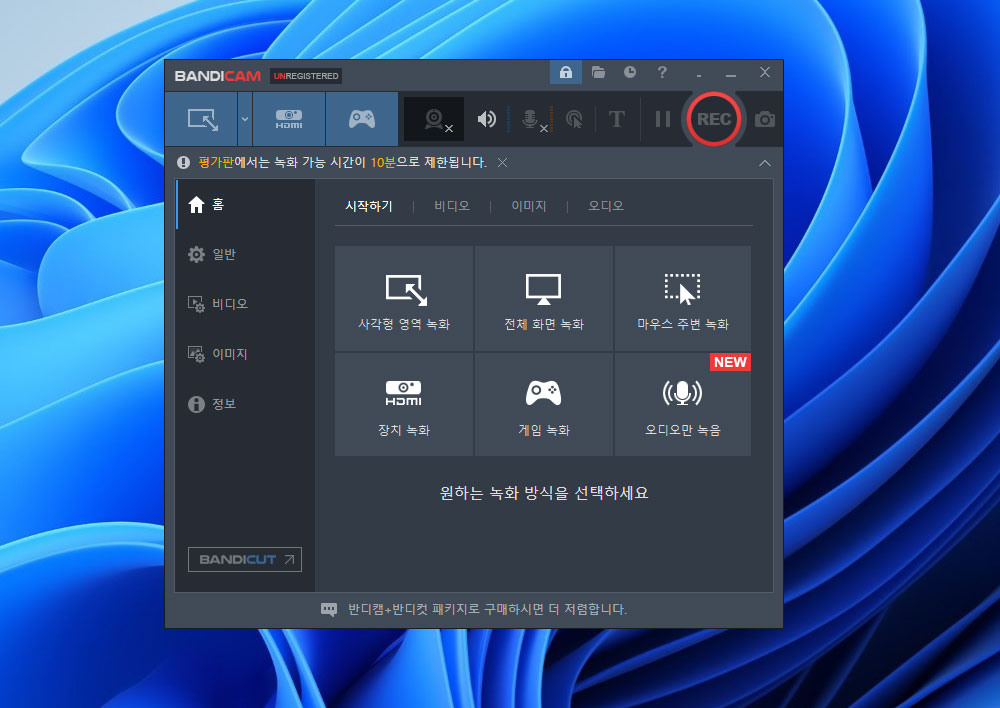The image size is (1000, 708).
Task: Switch to the 오디오 tab
Action: (606, 206)
